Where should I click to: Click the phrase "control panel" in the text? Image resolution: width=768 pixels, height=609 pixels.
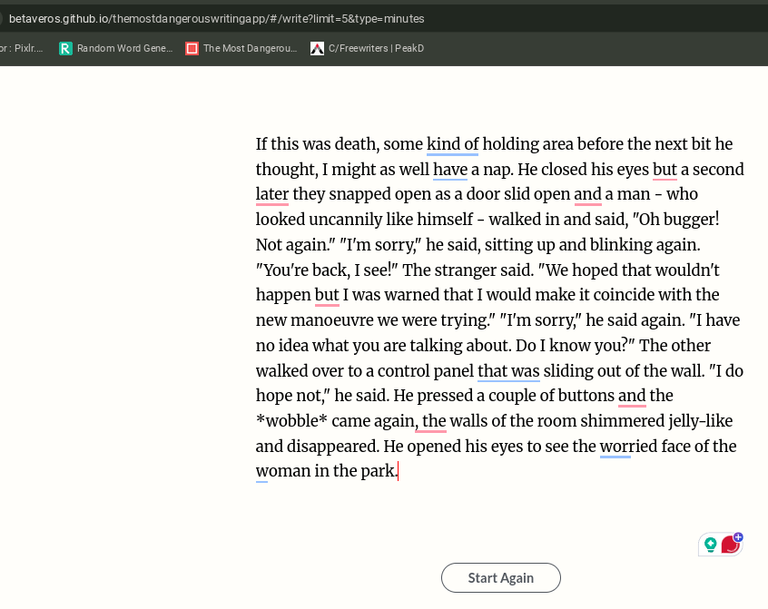point(426,371)
